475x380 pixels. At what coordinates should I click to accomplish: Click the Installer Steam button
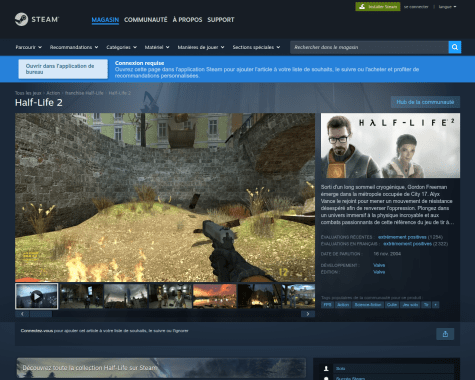[378, 7]
